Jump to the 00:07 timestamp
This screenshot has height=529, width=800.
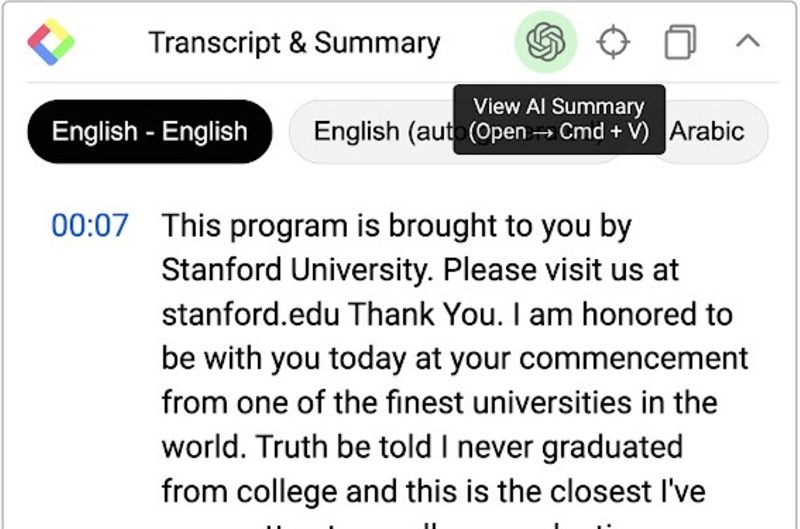click(90, 226)
